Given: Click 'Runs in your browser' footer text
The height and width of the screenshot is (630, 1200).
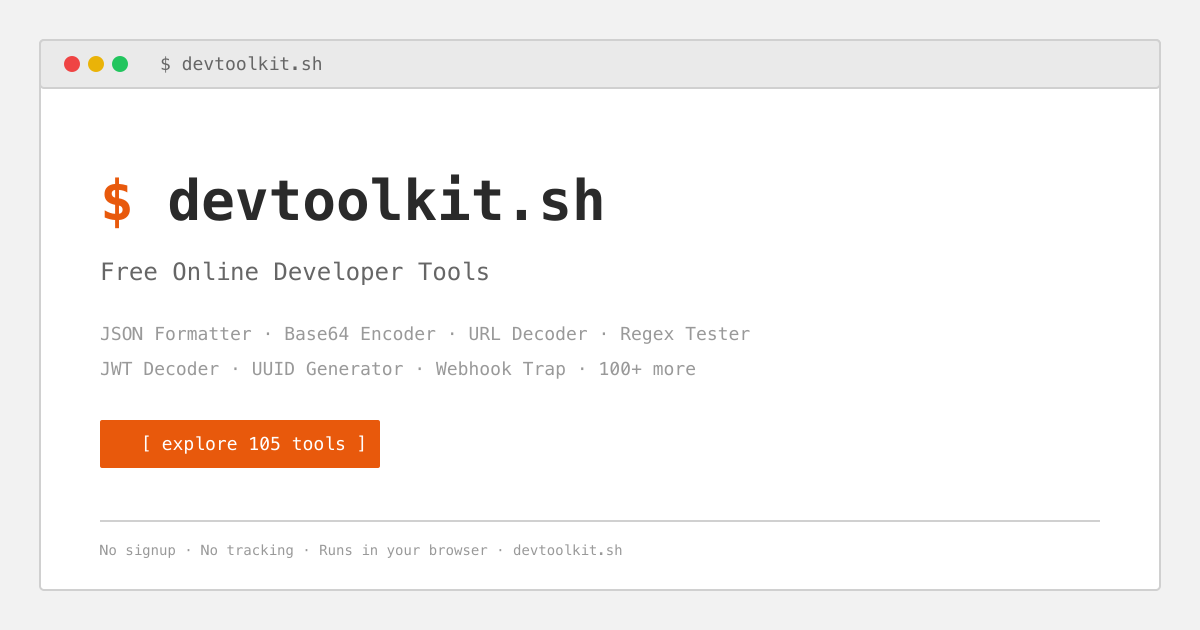Looking at the screenshot, I should point(402,550).
